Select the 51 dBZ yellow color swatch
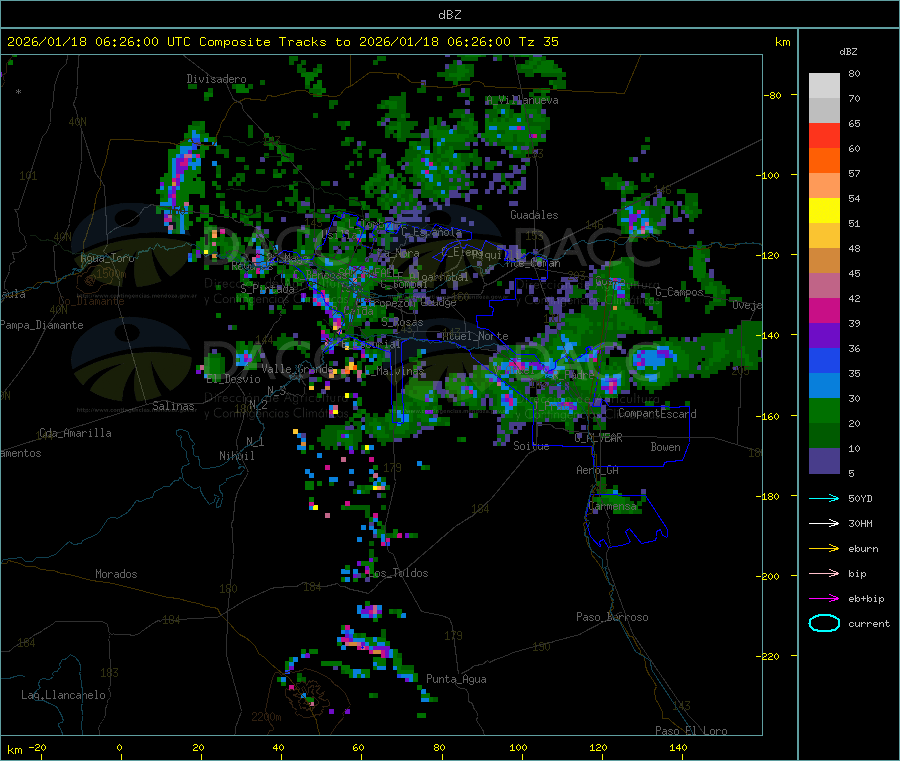Screen dimensions: 900x761 pyautogui.click(x=824, y=211)
